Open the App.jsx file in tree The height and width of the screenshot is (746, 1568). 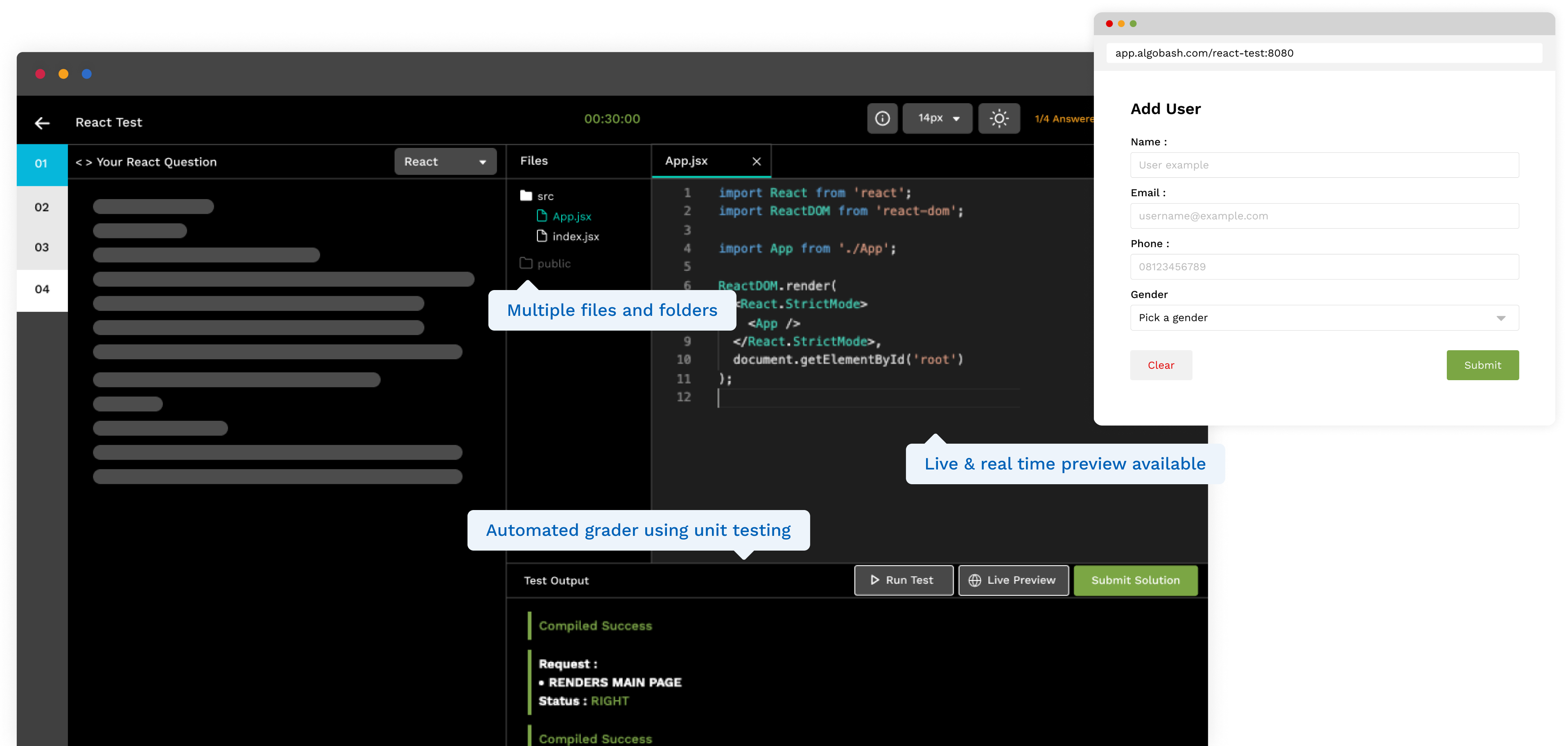pos(571,217)
